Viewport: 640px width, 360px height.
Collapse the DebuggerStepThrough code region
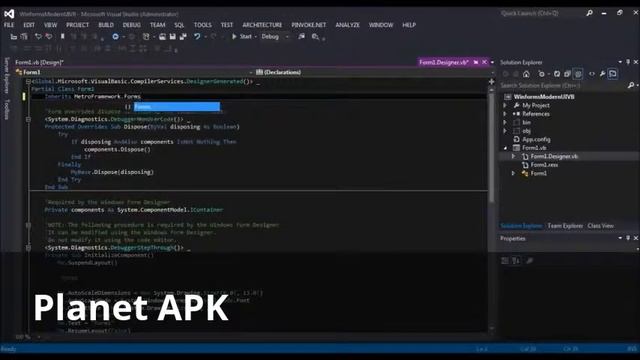coord(28,248)
